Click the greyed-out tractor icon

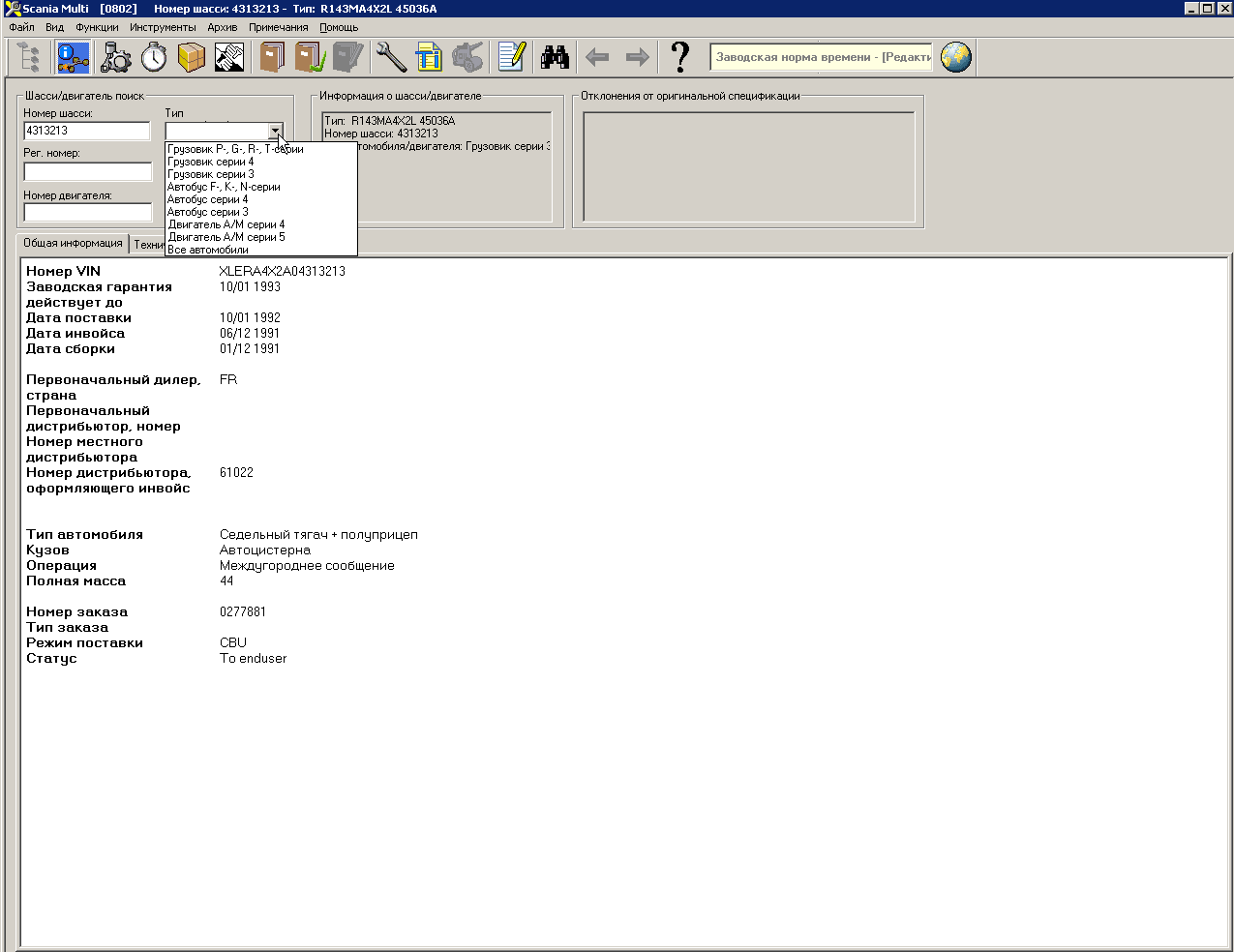point(467,58)
